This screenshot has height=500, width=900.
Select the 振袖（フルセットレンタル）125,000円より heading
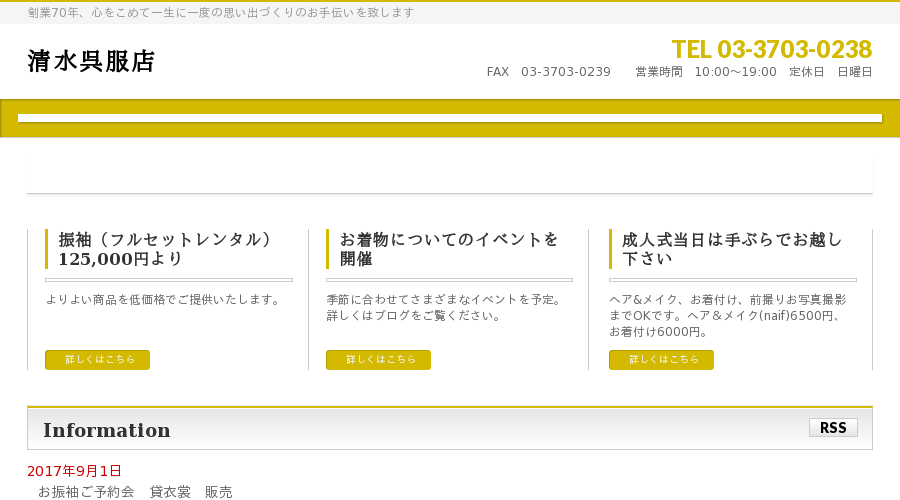tap(165, 249)
